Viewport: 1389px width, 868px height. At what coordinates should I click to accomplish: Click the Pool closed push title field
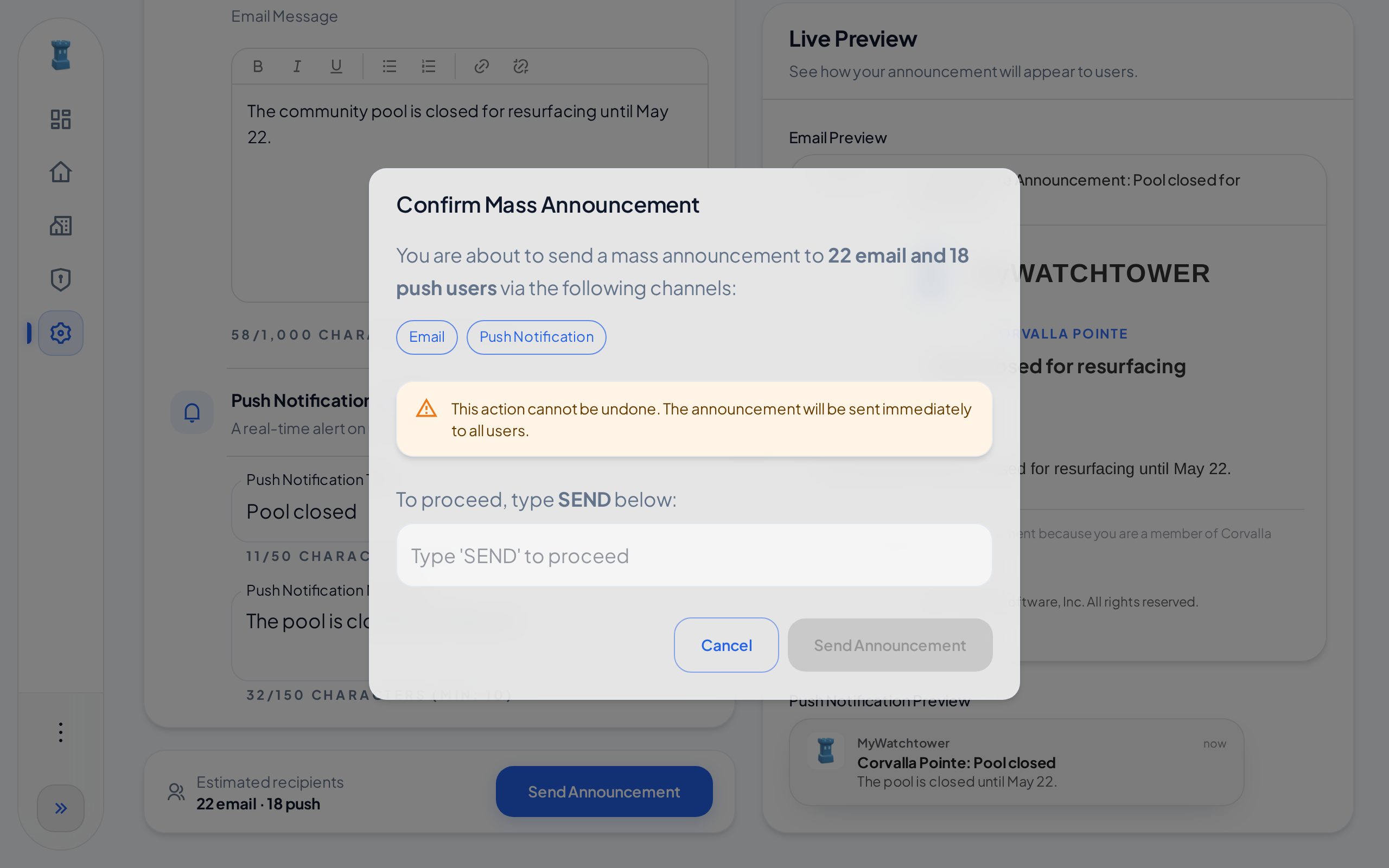pos(301,512)
